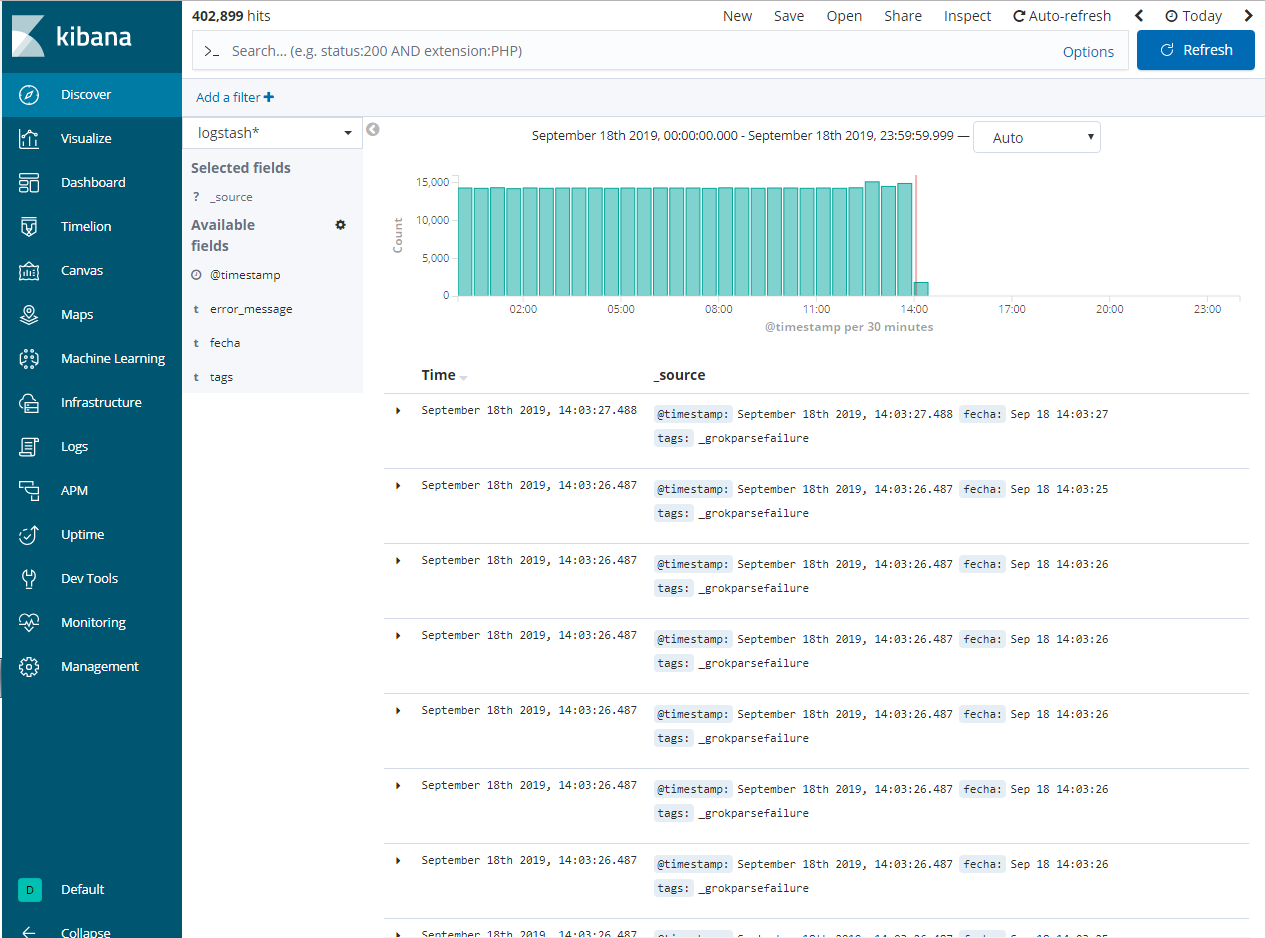
Task: Click into the query search field
Action: pyautogui.click(x=640, y=51)
